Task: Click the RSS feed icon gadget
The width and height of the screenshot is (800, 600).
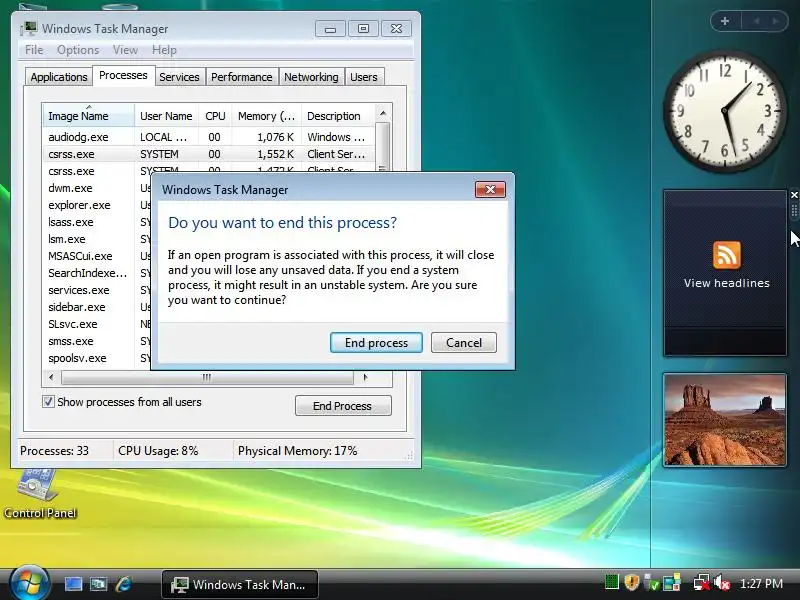Action: coord(727,255)
